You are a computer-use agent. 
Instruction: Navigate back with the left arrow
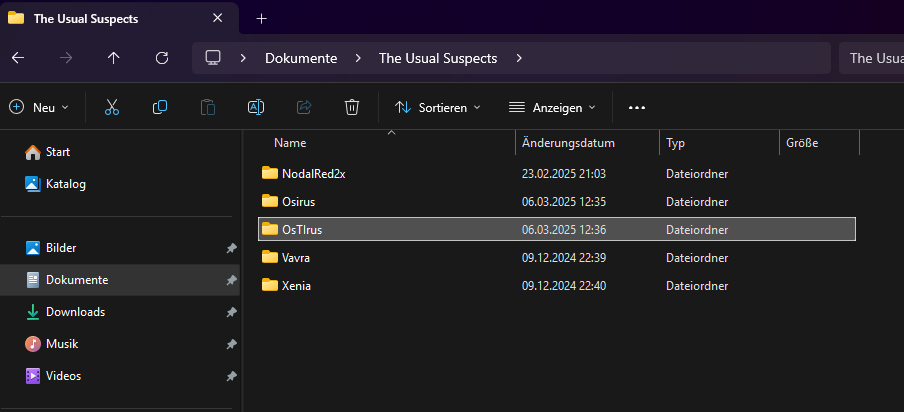pyautogui.click(x=17, y=58)
